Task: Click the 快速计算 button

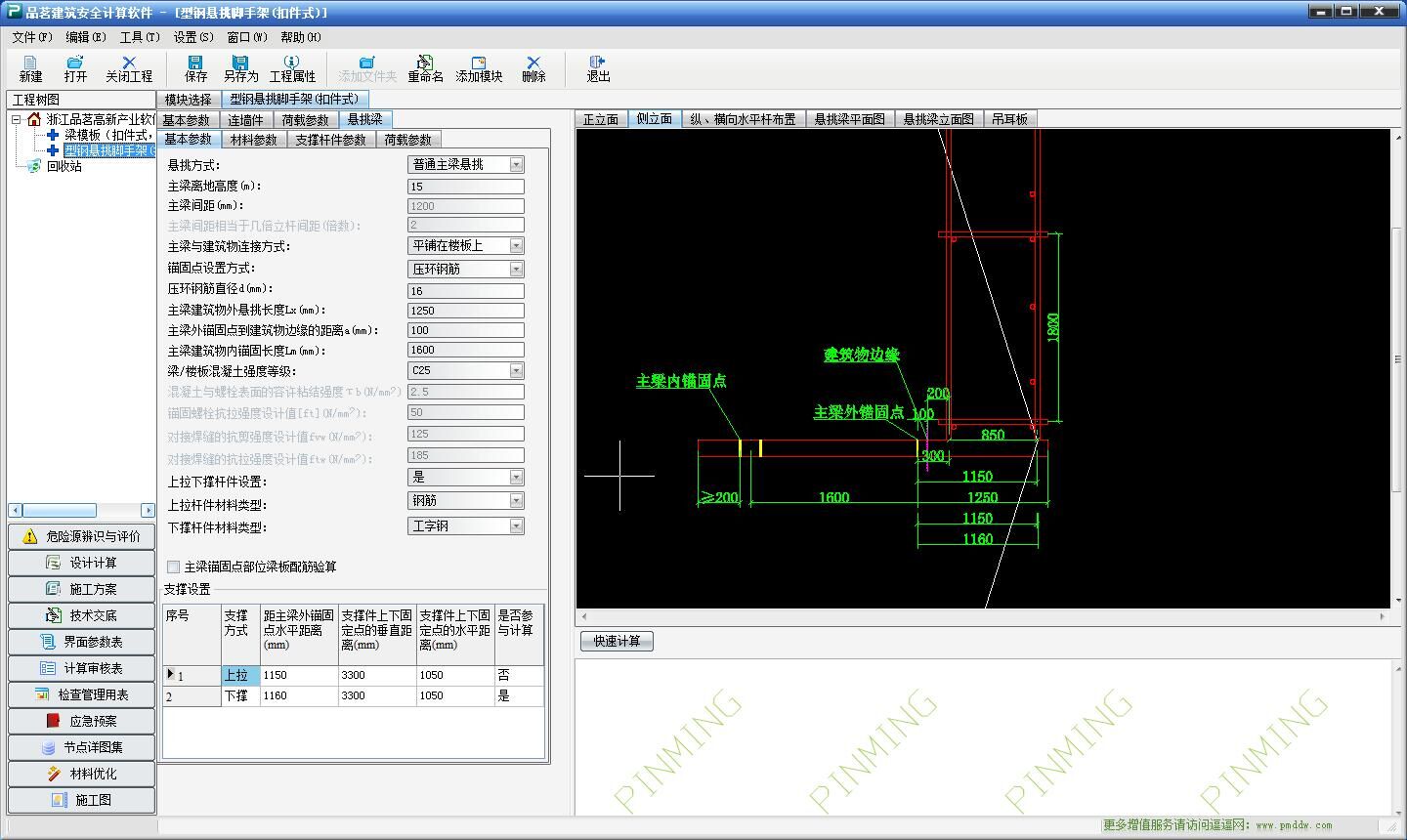Action: tap(617, 641)
